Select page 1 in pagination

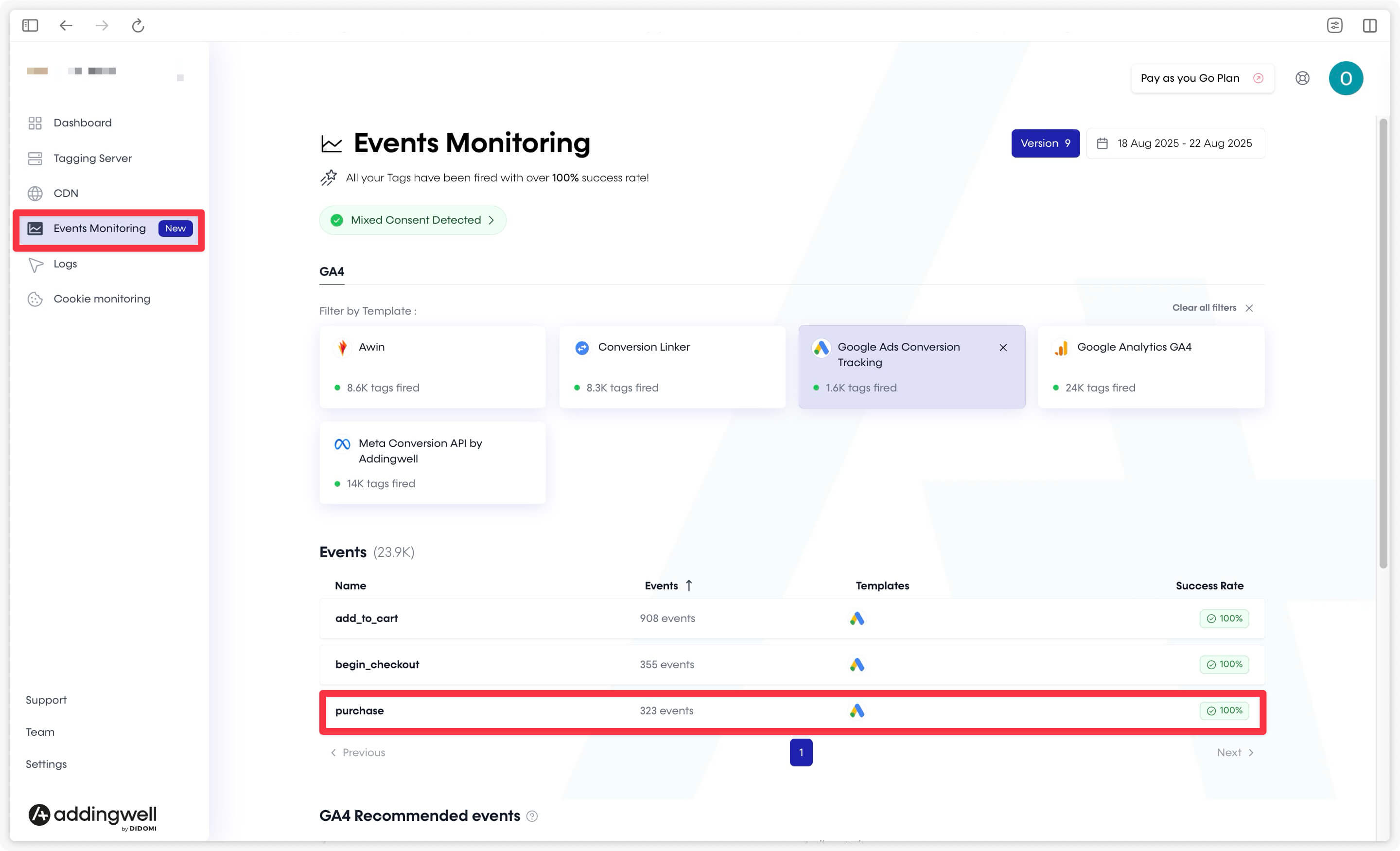pyautogui.click(x=801, y=753)
